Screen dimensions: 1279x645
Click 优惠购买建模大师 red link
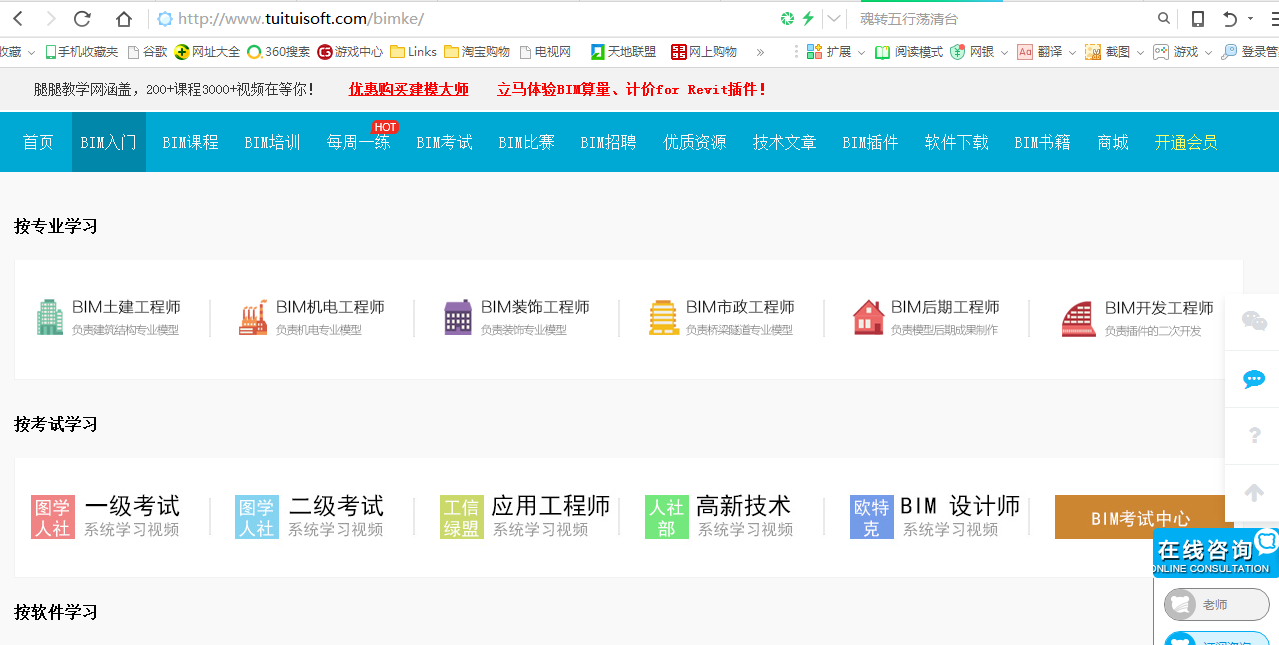pos(408,90)
